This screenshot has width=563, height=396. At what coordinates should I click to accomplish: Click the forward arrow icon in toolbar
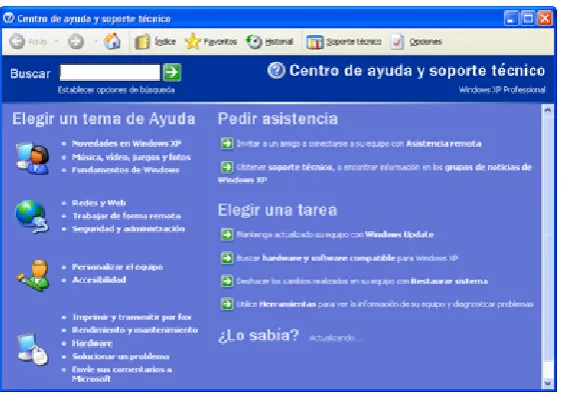click(x=76, y=42)
